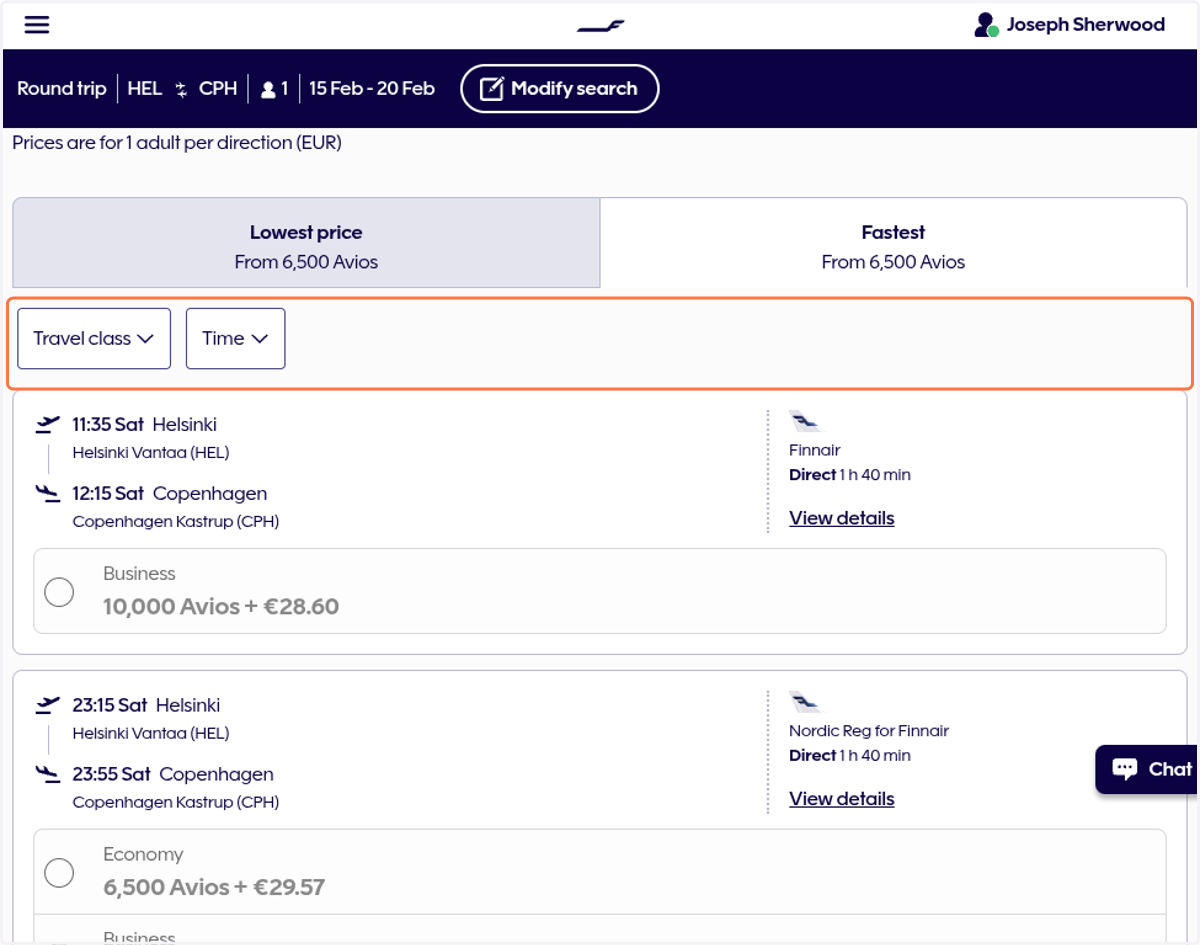Click the Nordic Reg for Finnair label
1200x945 pixels.
(869, 731)
